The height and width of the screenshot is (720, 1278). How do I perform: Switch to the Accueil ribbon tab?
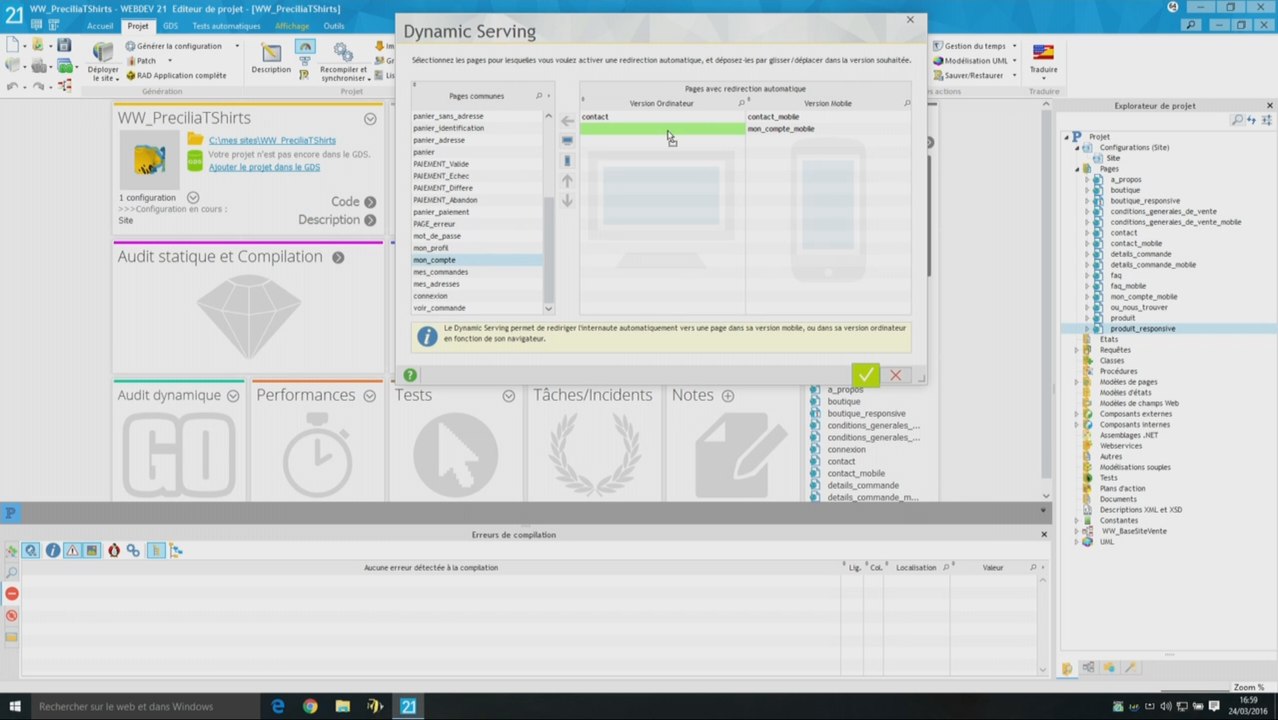[100, 26]
